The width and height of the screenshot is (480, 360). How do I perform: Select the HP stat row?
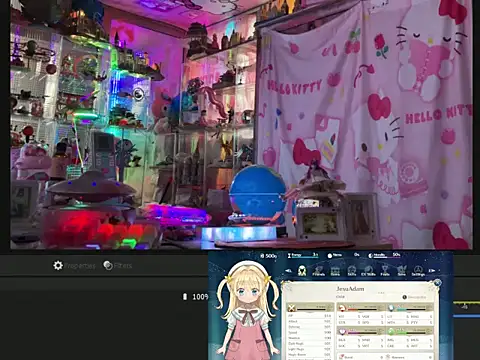[x=310, y=316]
